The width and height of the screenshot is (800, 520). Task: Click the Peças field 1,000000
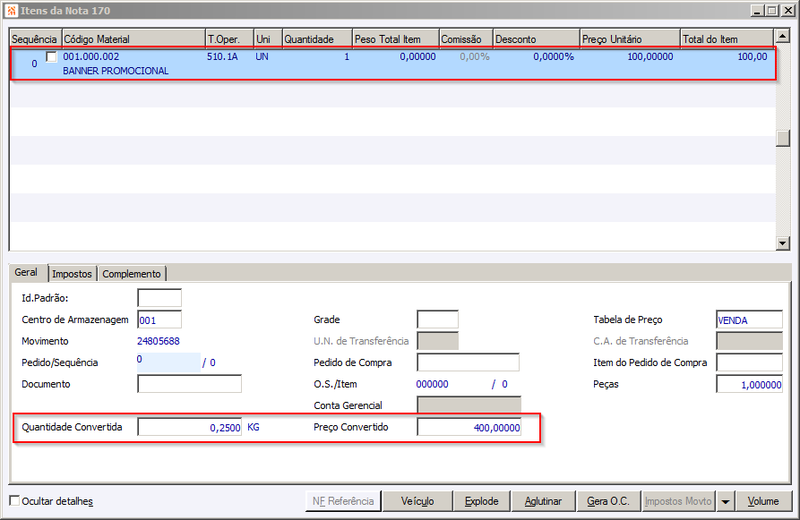tap(749, 384)
